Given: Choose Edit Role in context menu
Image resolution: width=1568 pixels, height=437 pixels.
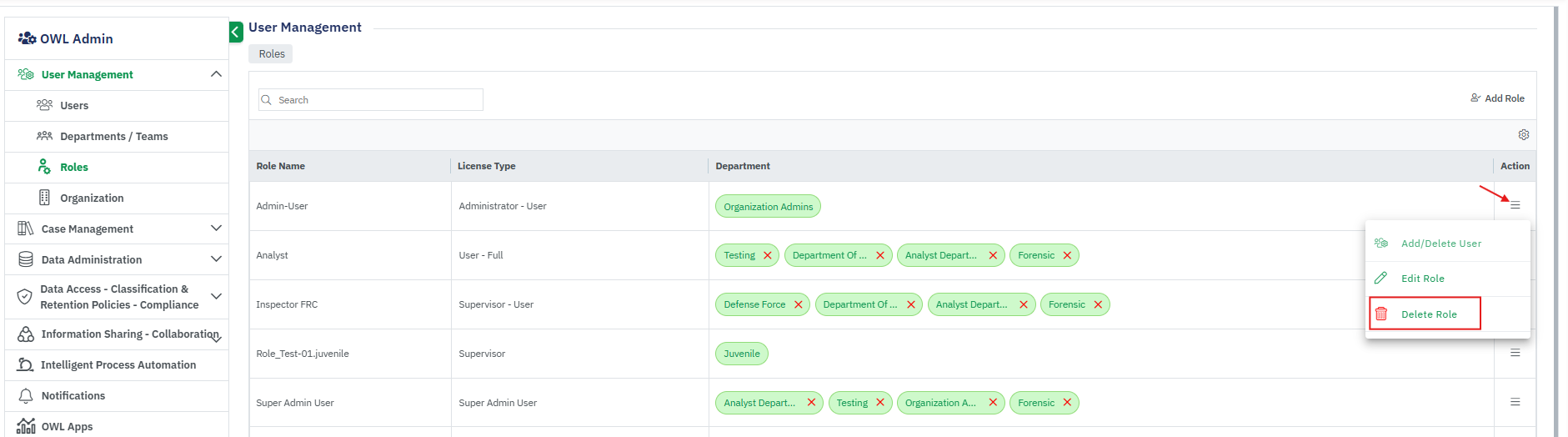Looking at the screenshot, I should (1422, 279).
